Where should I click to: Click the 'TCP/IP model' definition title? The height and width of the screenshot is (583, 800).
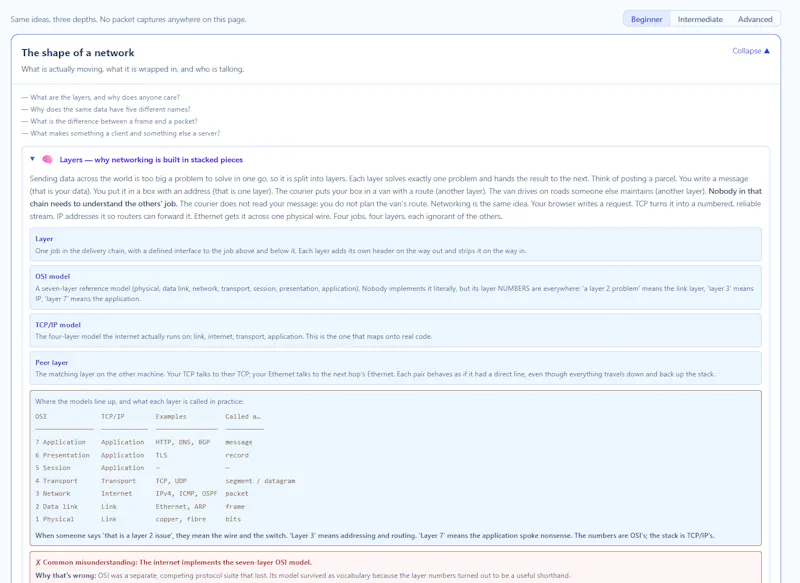[58, 325]
